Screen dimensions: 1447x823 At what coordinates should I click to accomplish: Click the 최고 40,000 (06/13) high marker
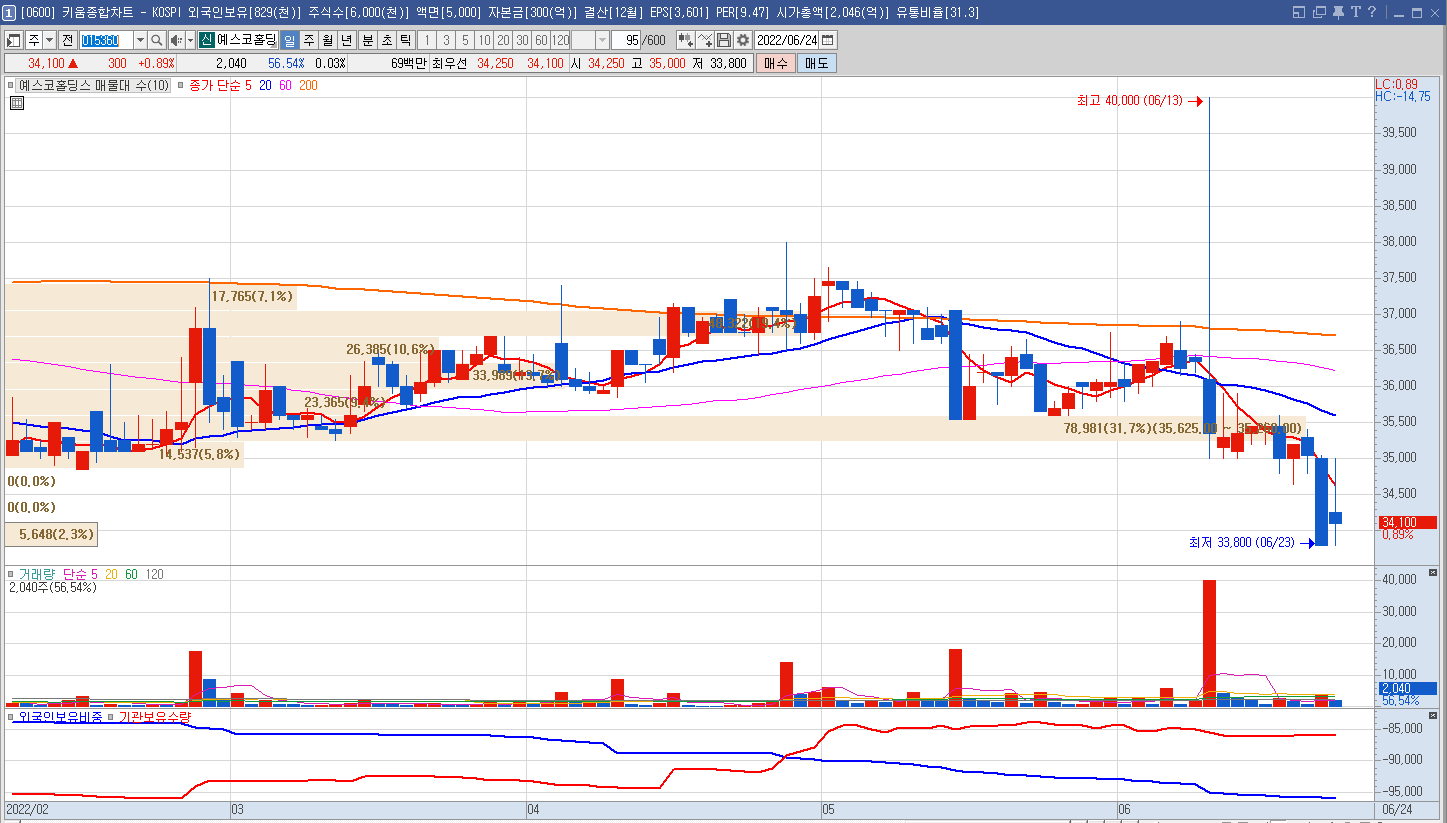point(1138,101)
